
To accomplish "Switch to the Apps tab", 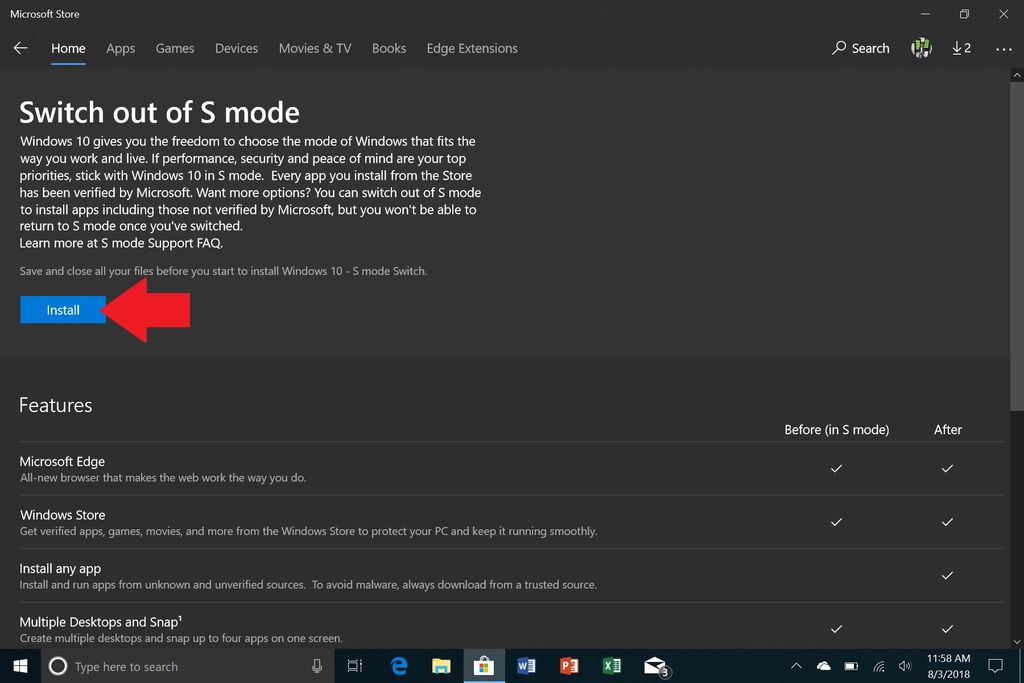I will click(120, 48).
